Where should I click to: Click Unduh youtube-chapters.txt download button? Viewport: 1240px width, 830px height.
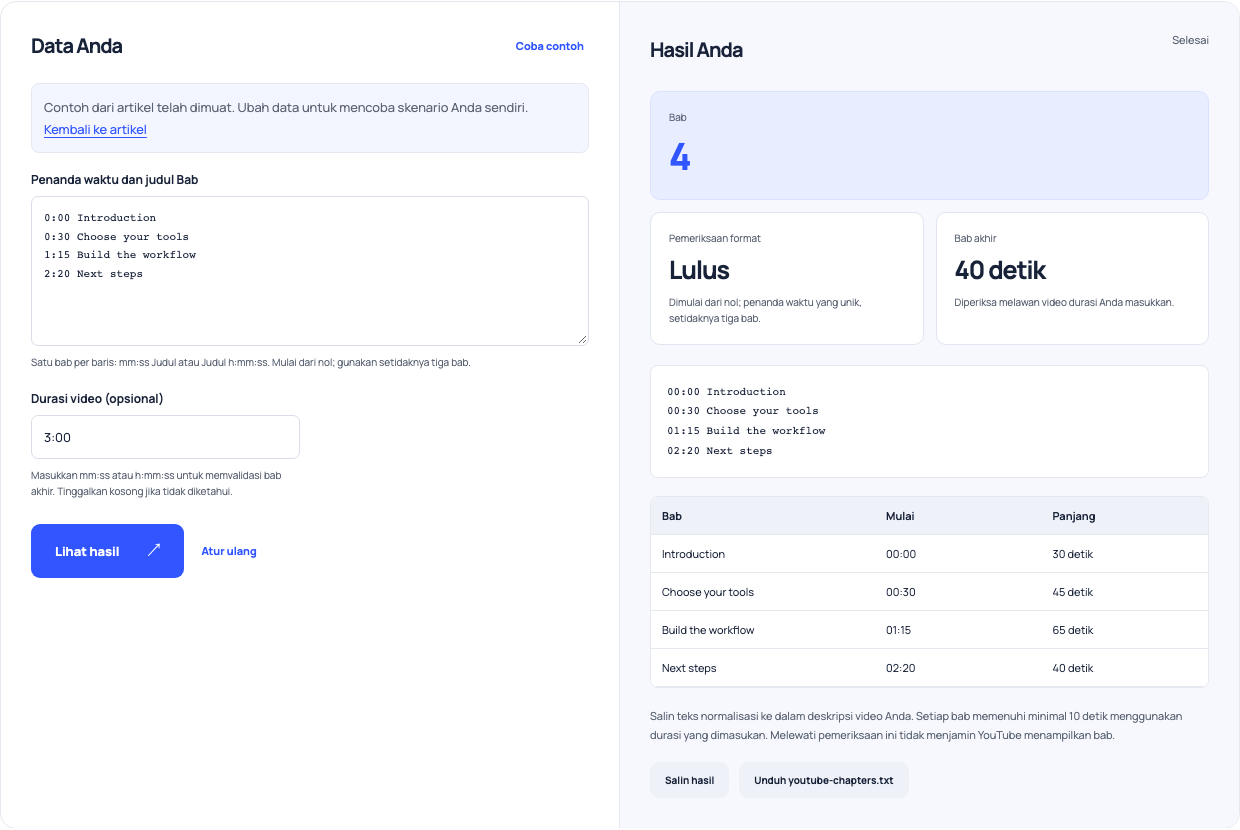click(824, 780)
